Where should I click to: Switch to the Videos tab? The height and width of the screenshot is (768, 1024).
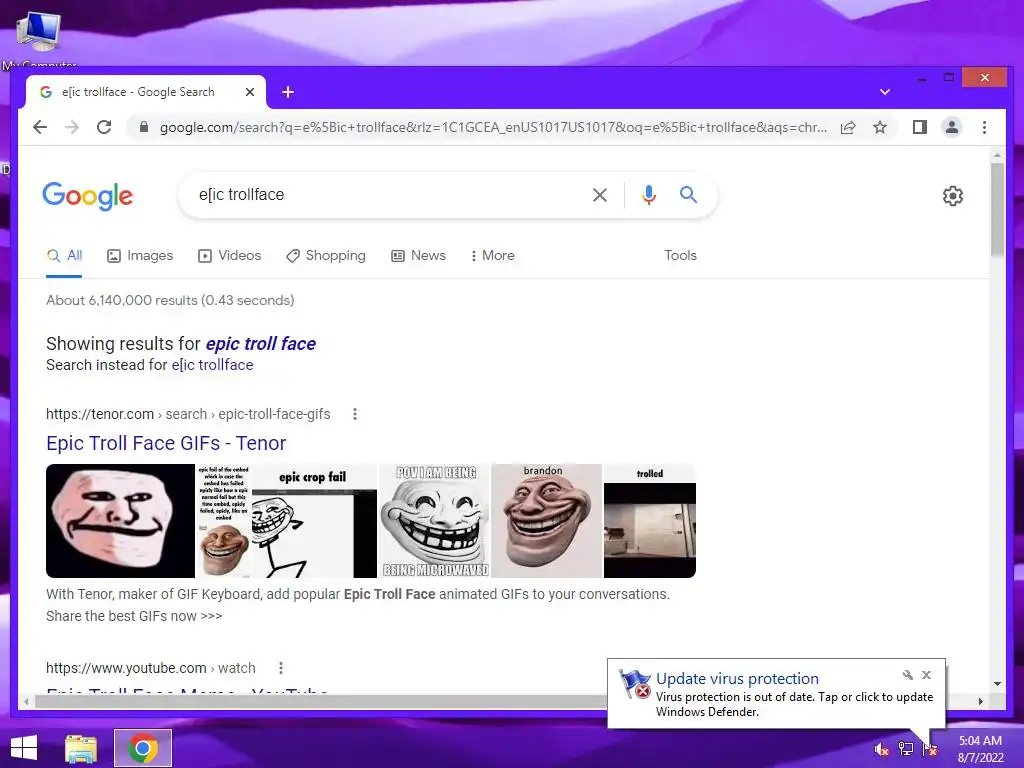229,255
